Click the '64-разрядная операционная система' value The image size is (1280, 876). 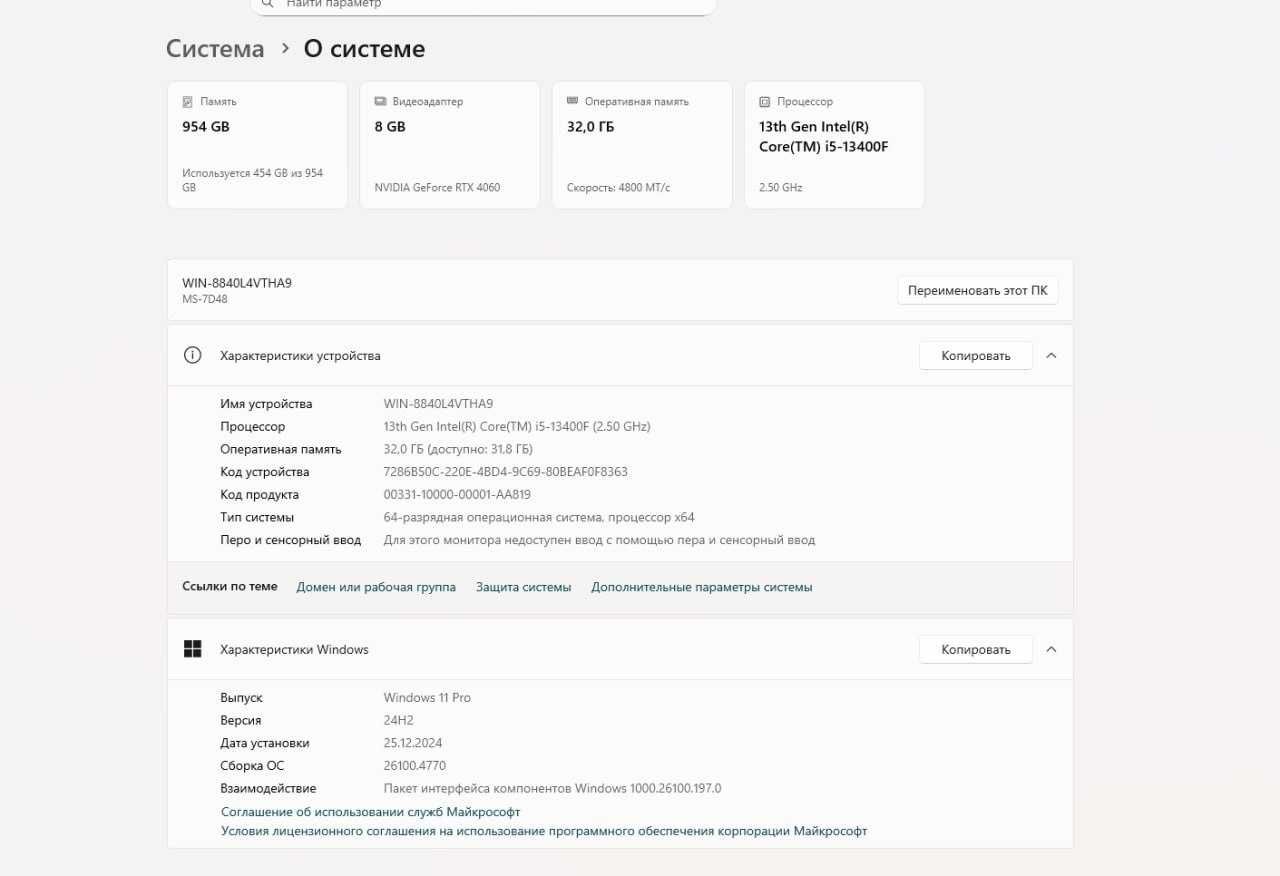coord(539,518)
